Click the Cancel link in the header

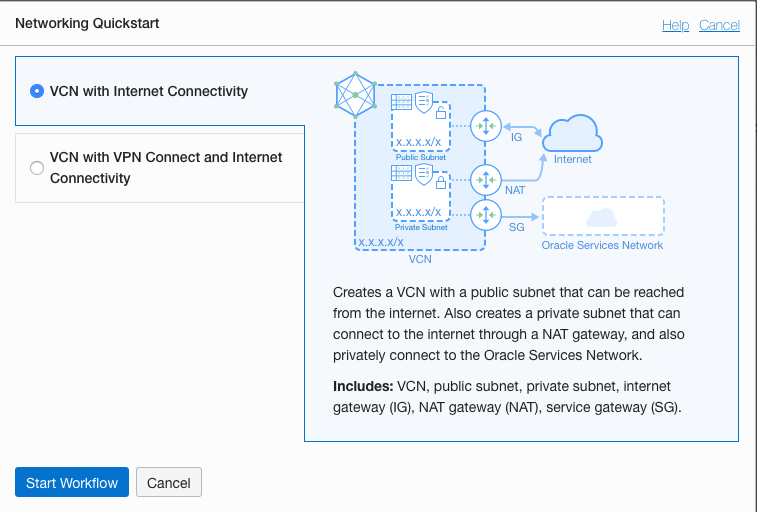[719, 25]
